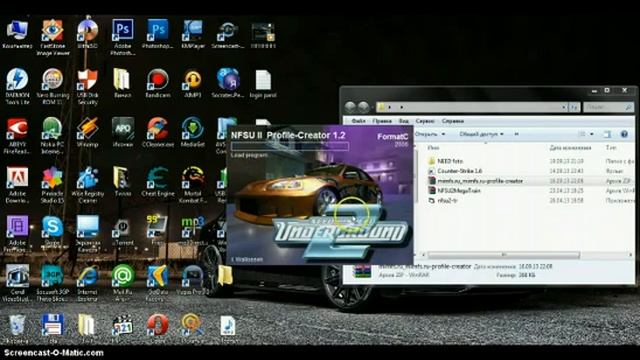The height and width of the screenshot is (360, 640).
Task: Click the Explorer search box
Action: (x=608, y=107)
